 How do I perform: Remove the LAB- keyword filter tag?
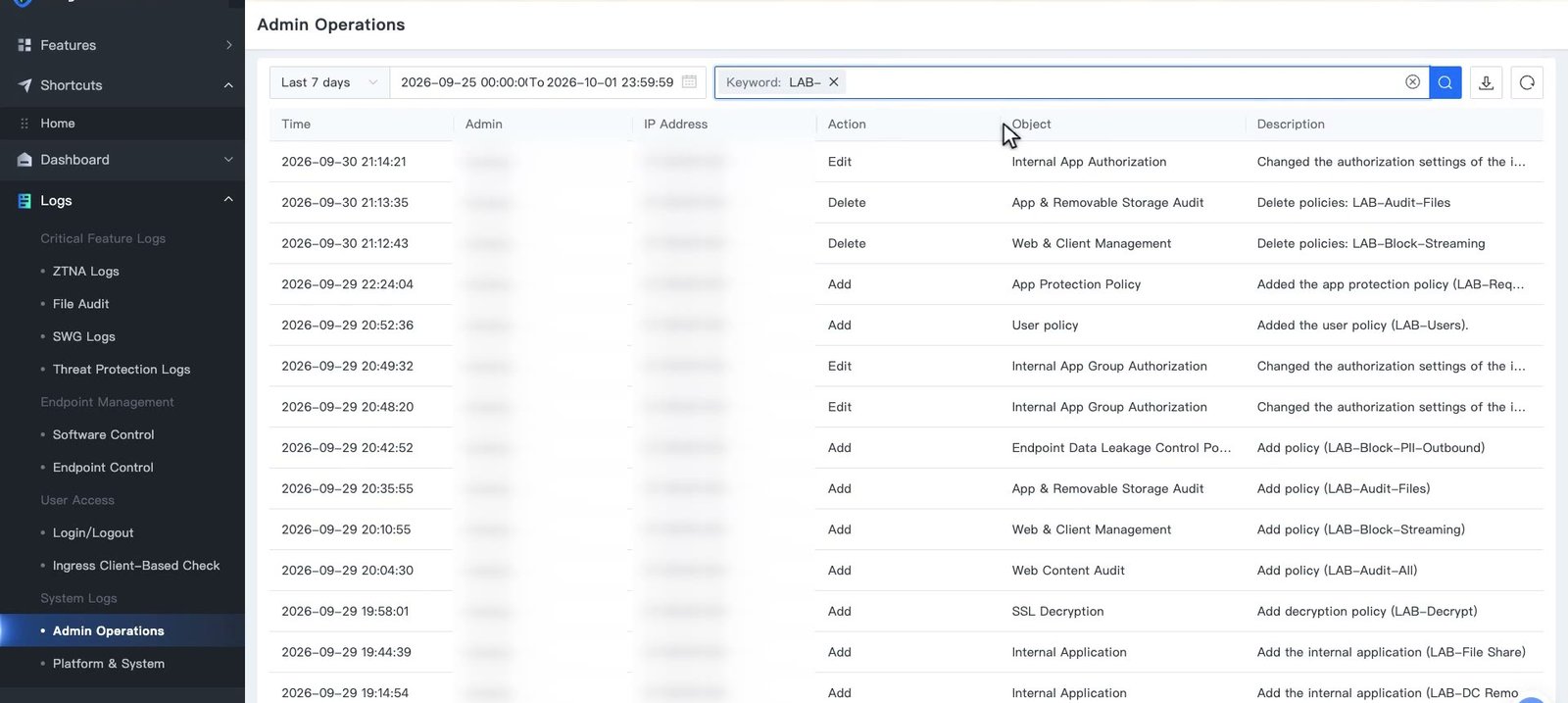(x=833, y=82)
